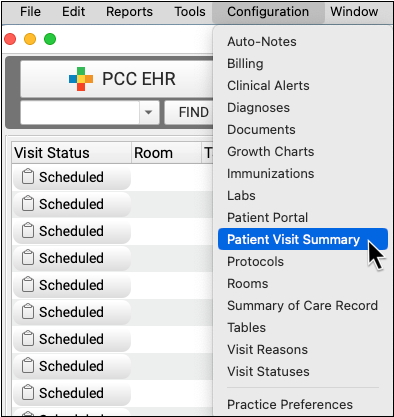Click the yellow minimize window button
The width and height of the screenshot is (394, 417).
pos(30,39)
